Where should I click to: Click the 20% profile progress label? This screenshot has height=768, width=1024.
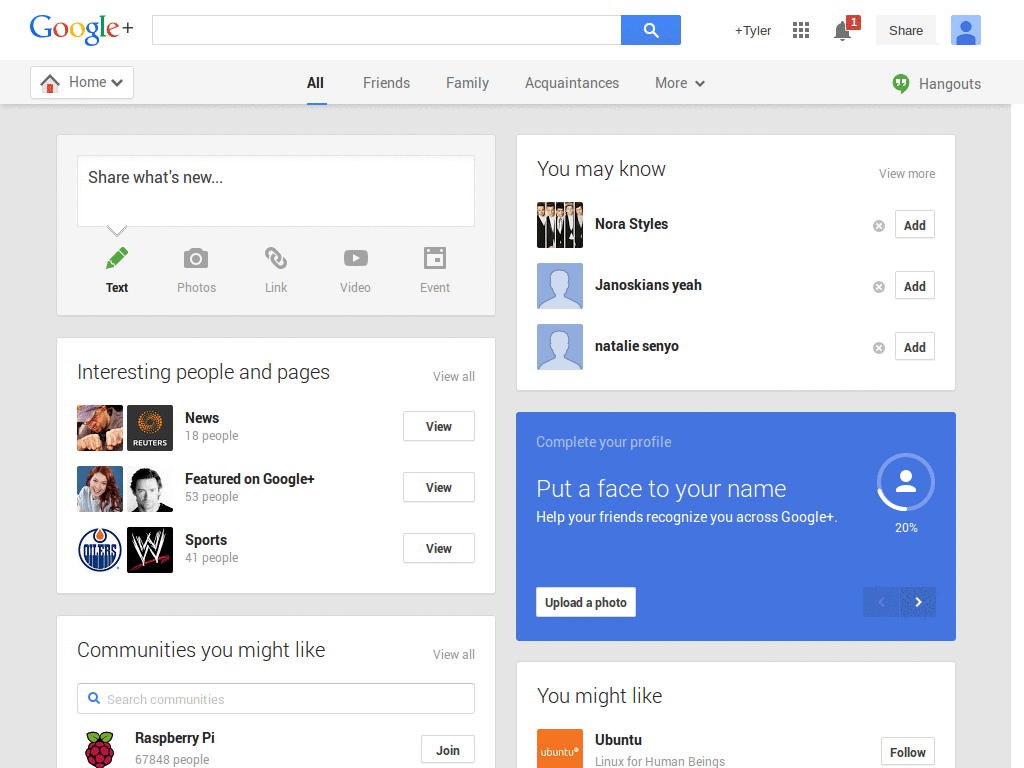tap(906, 528)
